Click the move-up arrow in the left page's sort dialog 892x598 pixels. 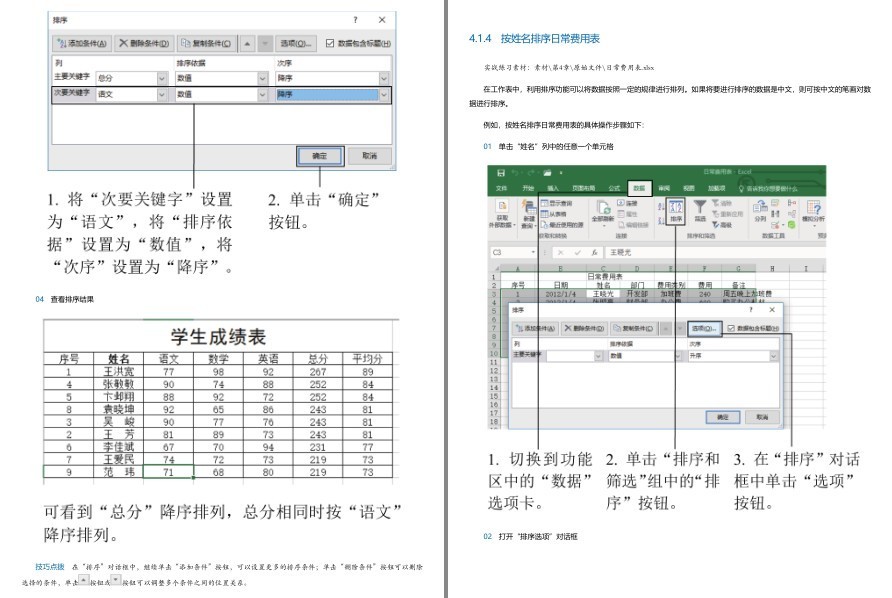point(247,43)
